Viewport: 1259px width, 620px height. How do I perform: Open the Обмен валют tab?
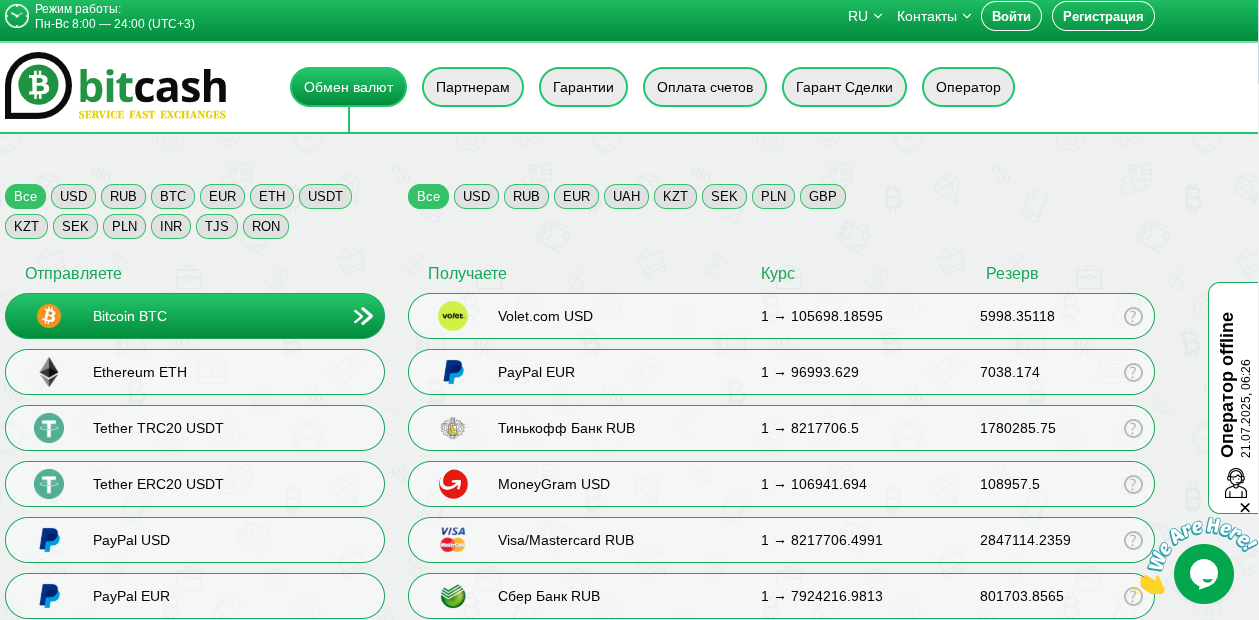point(348,87)
